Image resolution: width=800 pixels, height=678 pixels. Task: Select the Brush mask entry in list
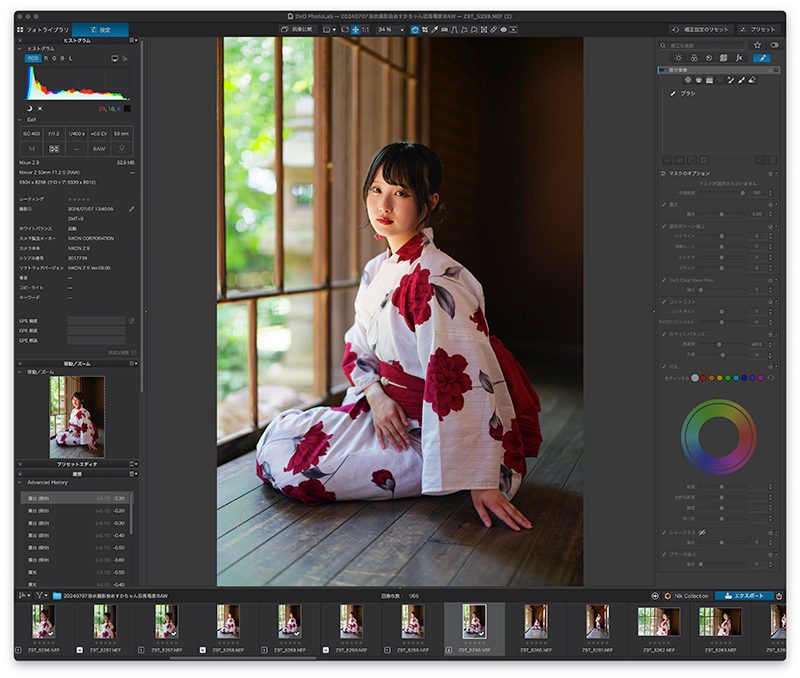720,93
